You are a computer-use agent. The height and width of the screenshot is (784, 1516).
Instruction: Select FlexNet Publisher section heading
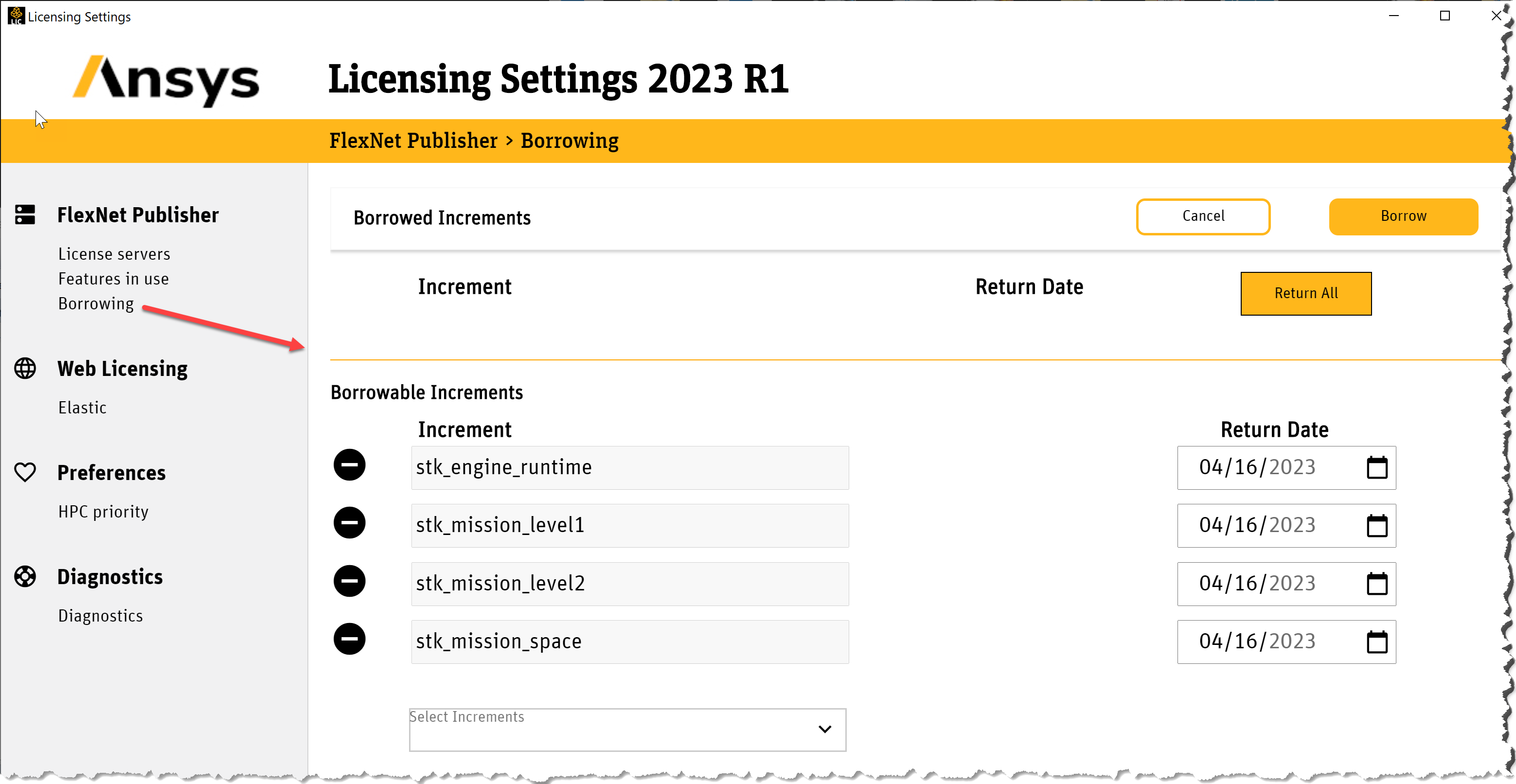tap(138, 215)
